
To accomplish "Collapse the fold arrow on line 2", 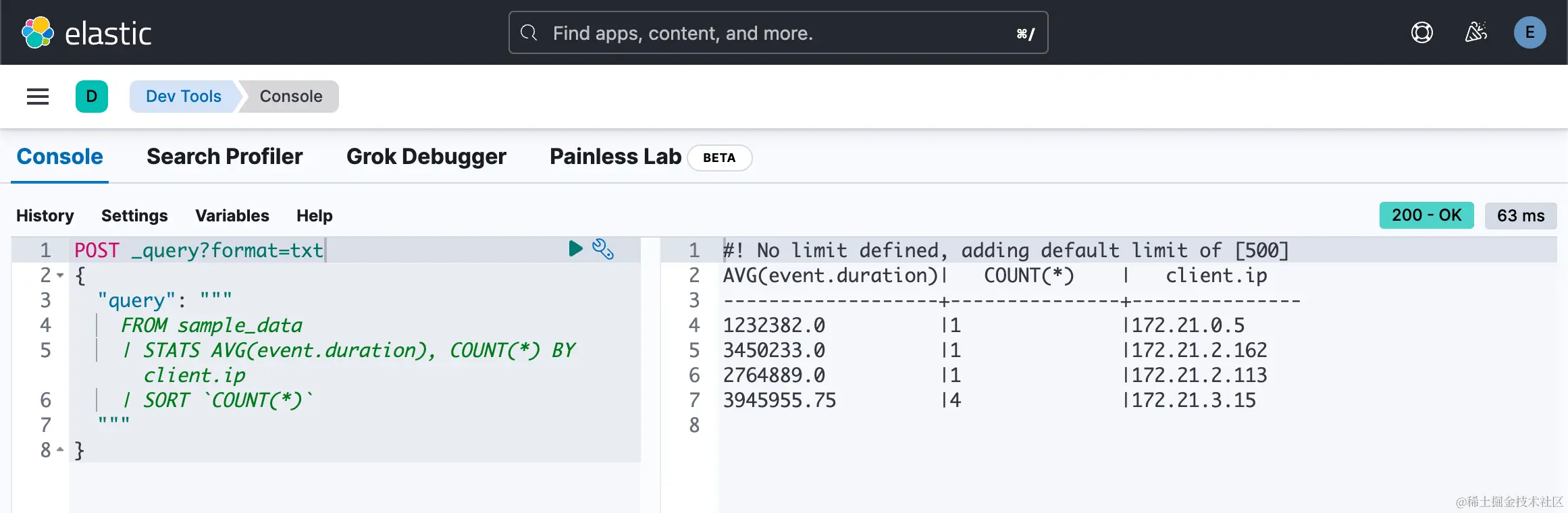I will click(x=60, y=275).
